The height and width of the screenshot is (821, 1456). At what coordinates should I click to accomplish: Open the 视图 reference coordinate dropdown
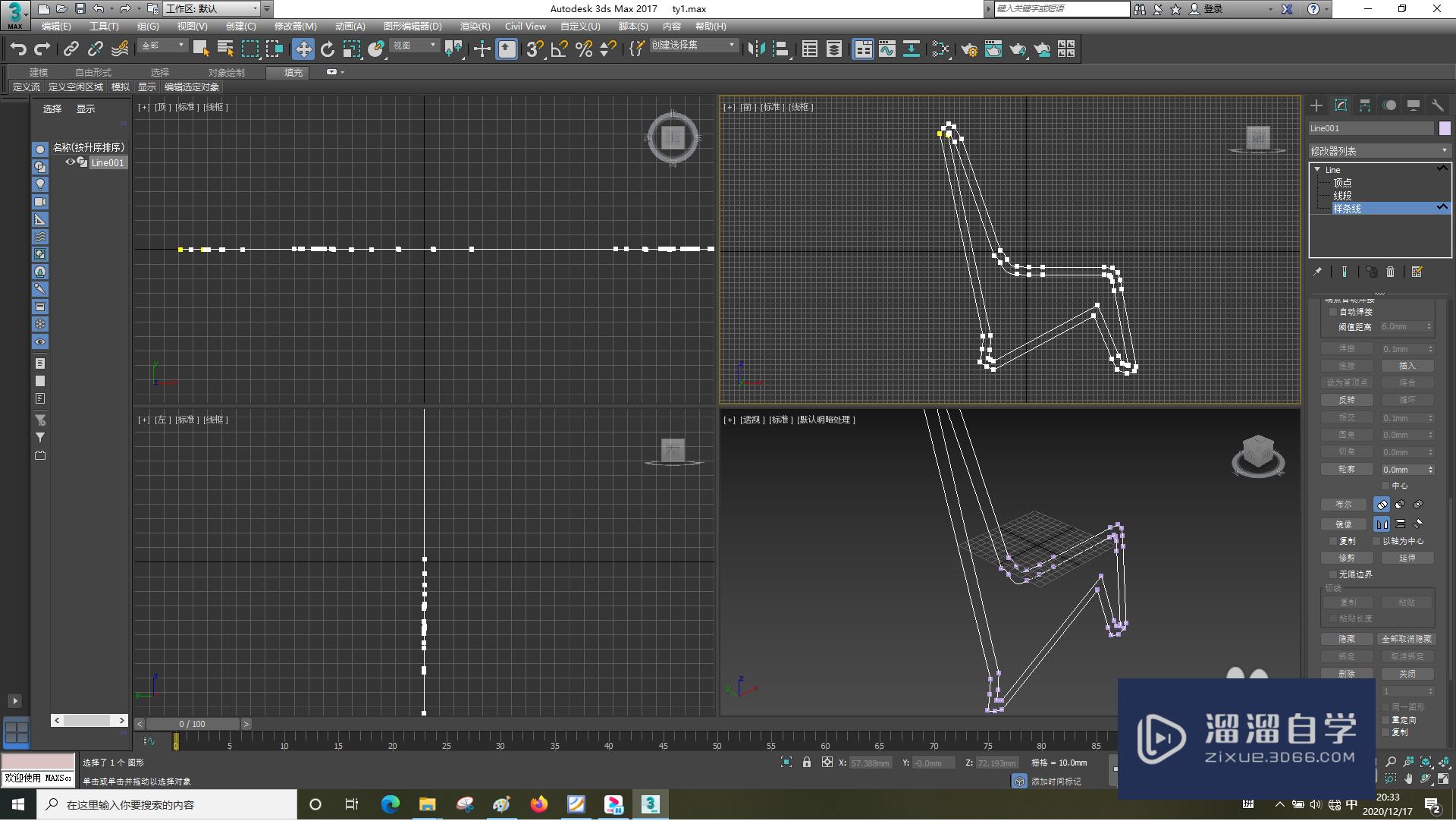414,46
